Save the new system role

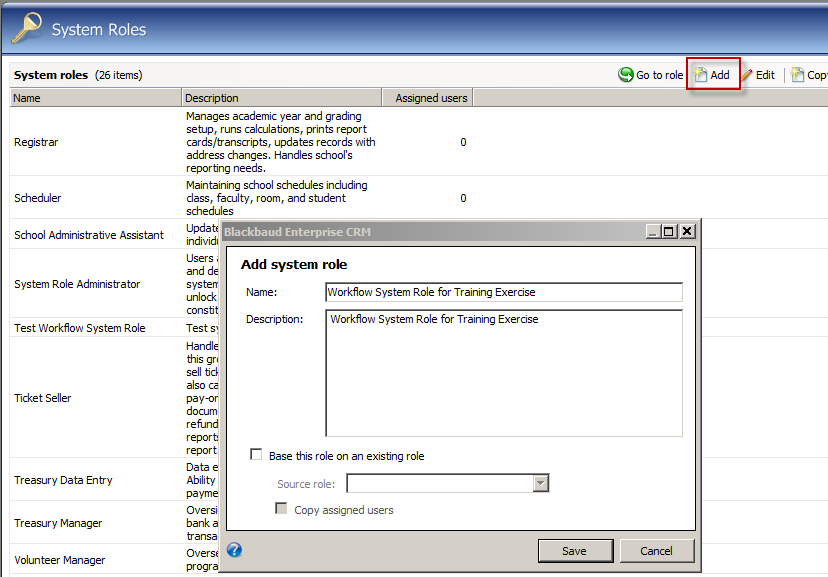point(575,551)
